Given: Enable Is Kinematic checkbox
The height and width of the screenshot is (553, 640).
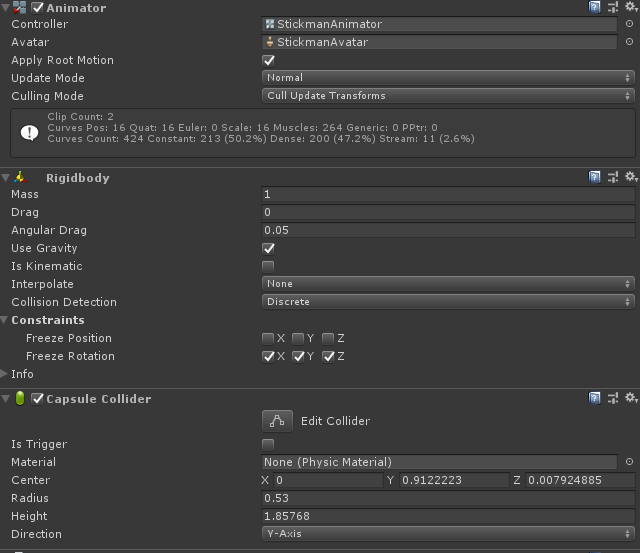Looking at the screenshot, I should point(268,267).
